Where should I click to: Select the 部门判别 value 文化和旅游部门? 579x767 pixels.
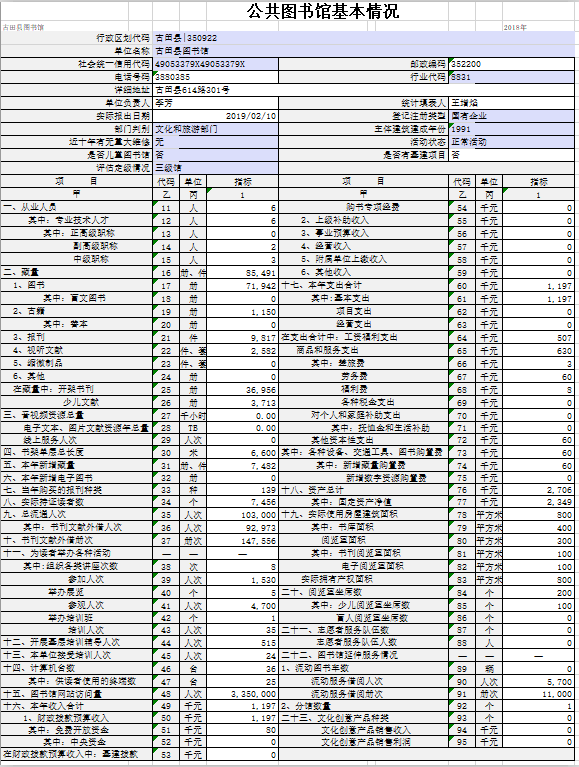(216, 129)
